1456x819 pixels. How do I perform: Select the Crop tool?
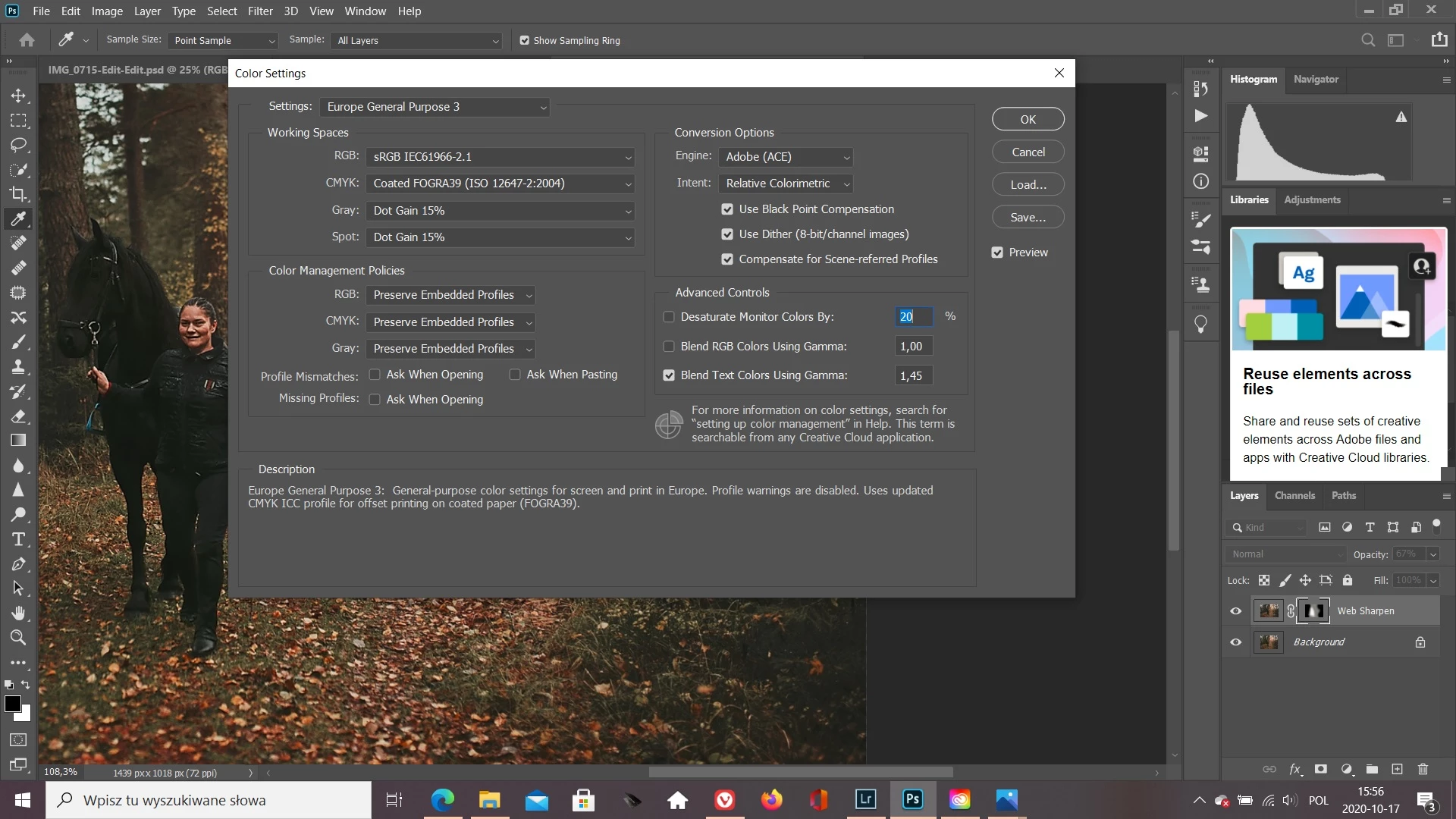pos(18,194)
